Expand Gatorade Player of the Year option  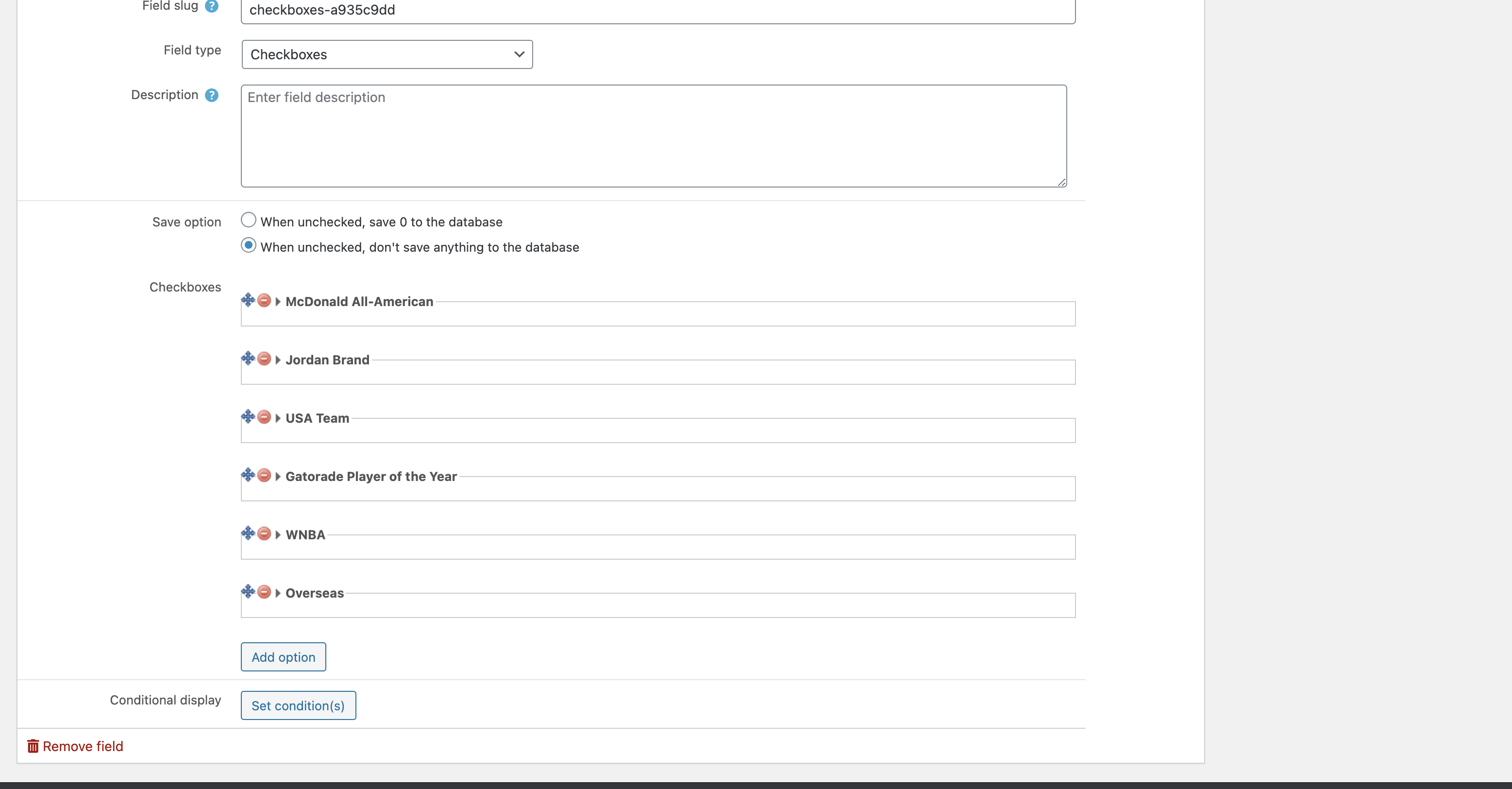pos(278,476)
